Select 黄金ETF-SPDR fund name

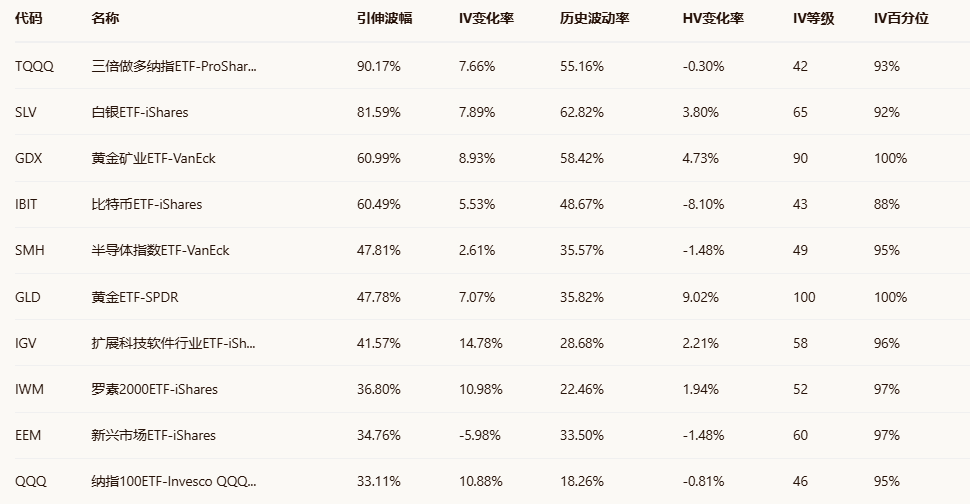(x=135, y=297)
